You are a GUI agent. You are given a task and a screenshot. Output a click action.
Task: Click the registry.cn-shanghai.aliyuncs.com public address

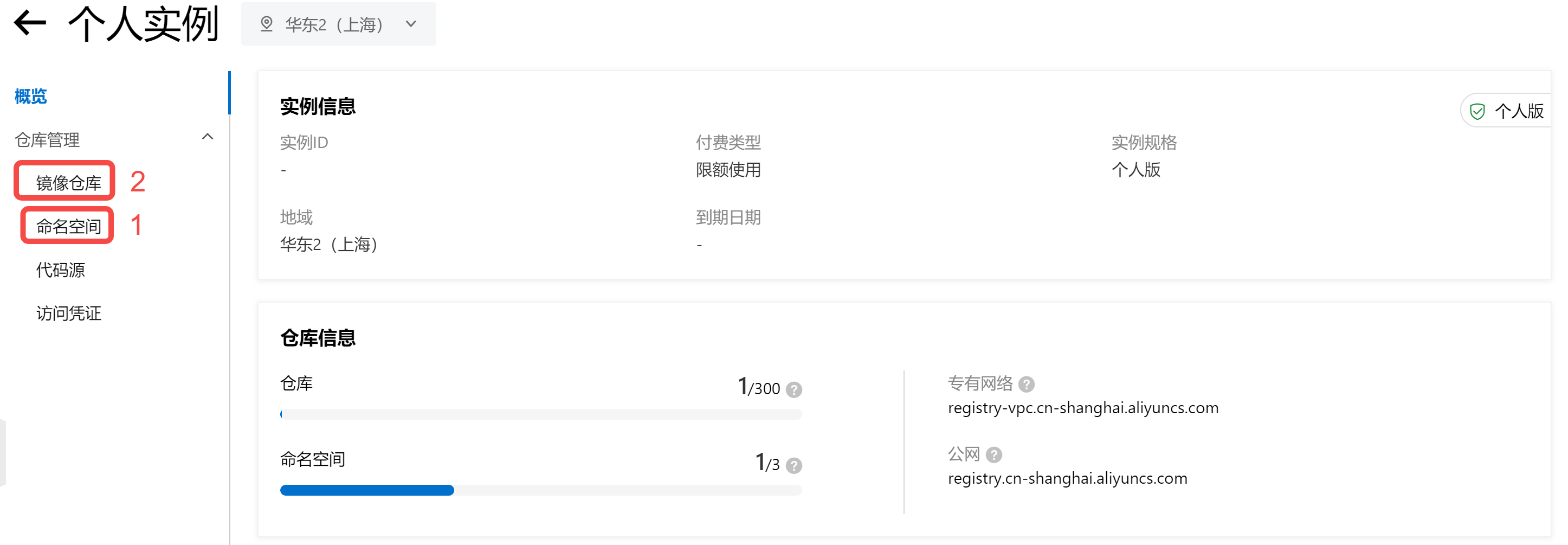point(1067,479)
